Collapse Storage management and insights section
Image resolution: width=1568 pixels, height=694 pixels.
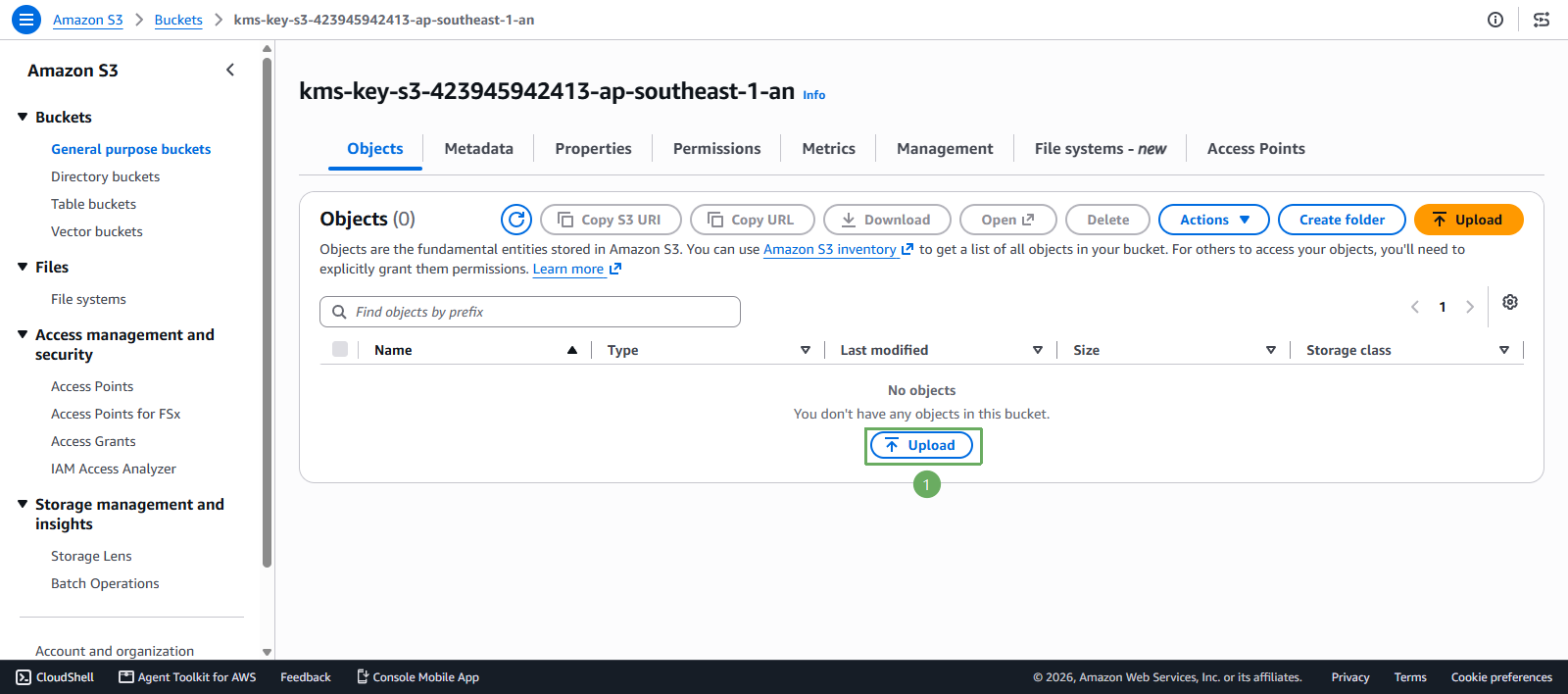[23, 504]
